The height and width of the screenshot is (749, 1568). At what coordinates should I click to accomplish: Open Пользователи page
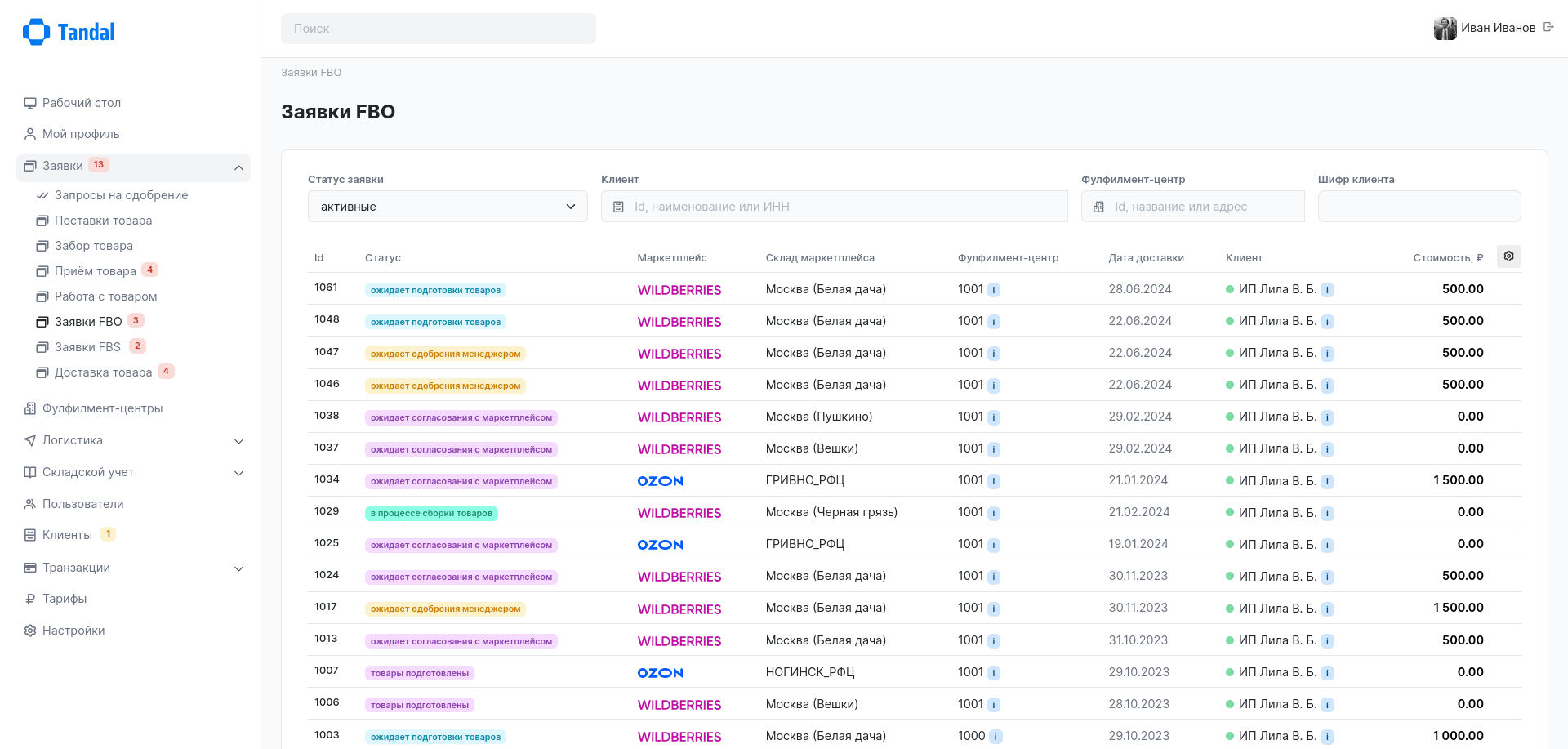(x=82, y=504)
